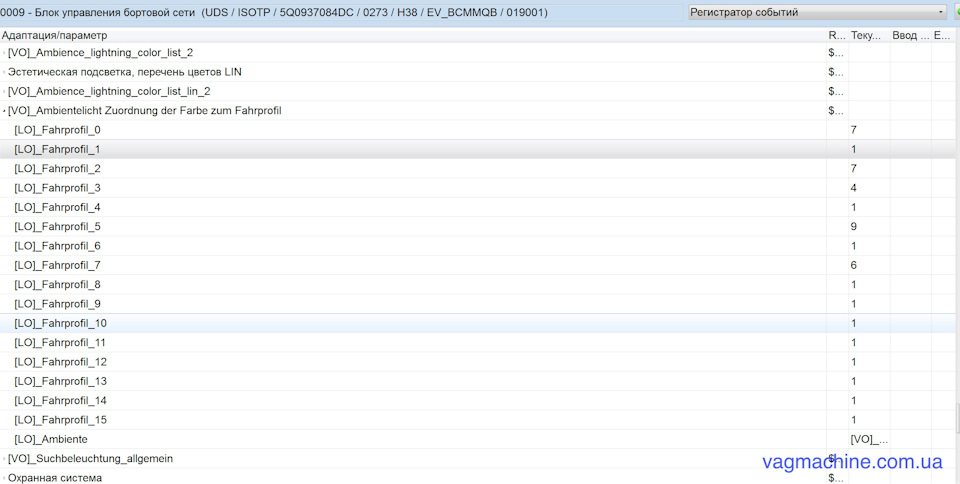Click the R... column header

(837, 35)
